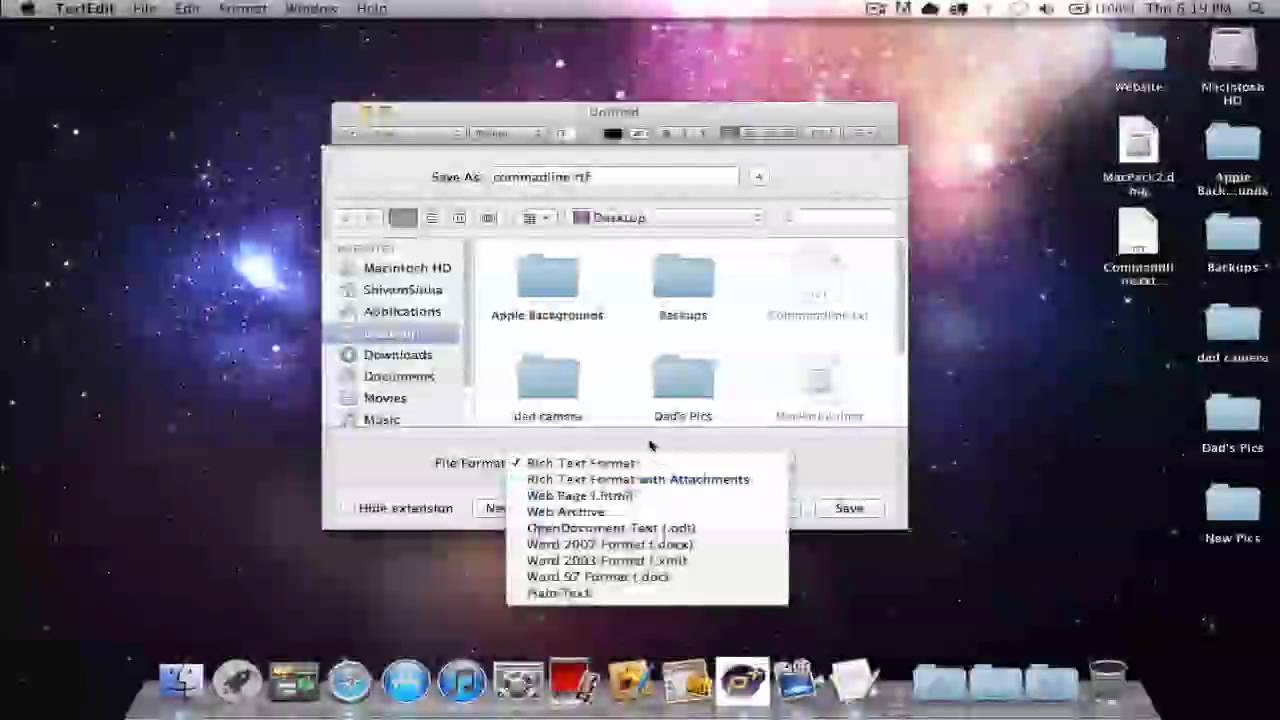The image size is (1280, 720).
Task: Click the search field in save dialog
Action: [838, 218]
